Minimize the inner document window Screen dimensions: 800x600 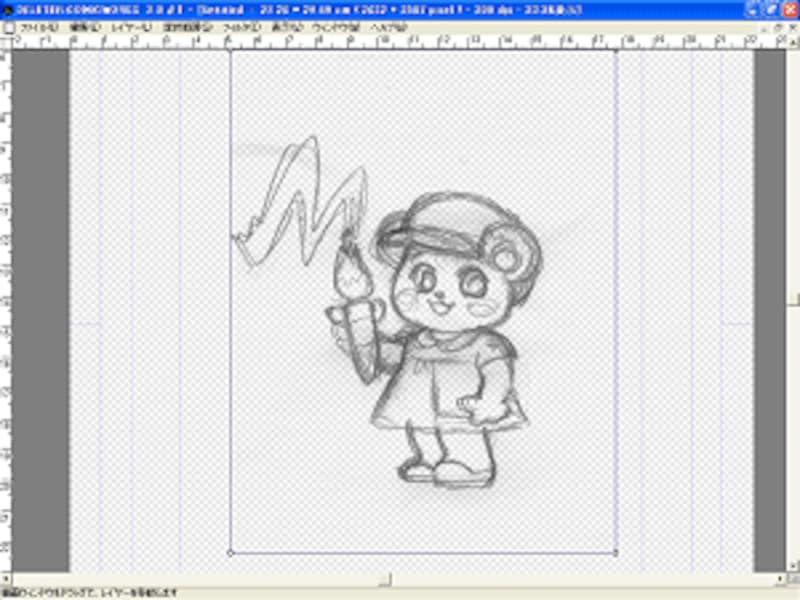pyautogui.click(x=765, y=28)
